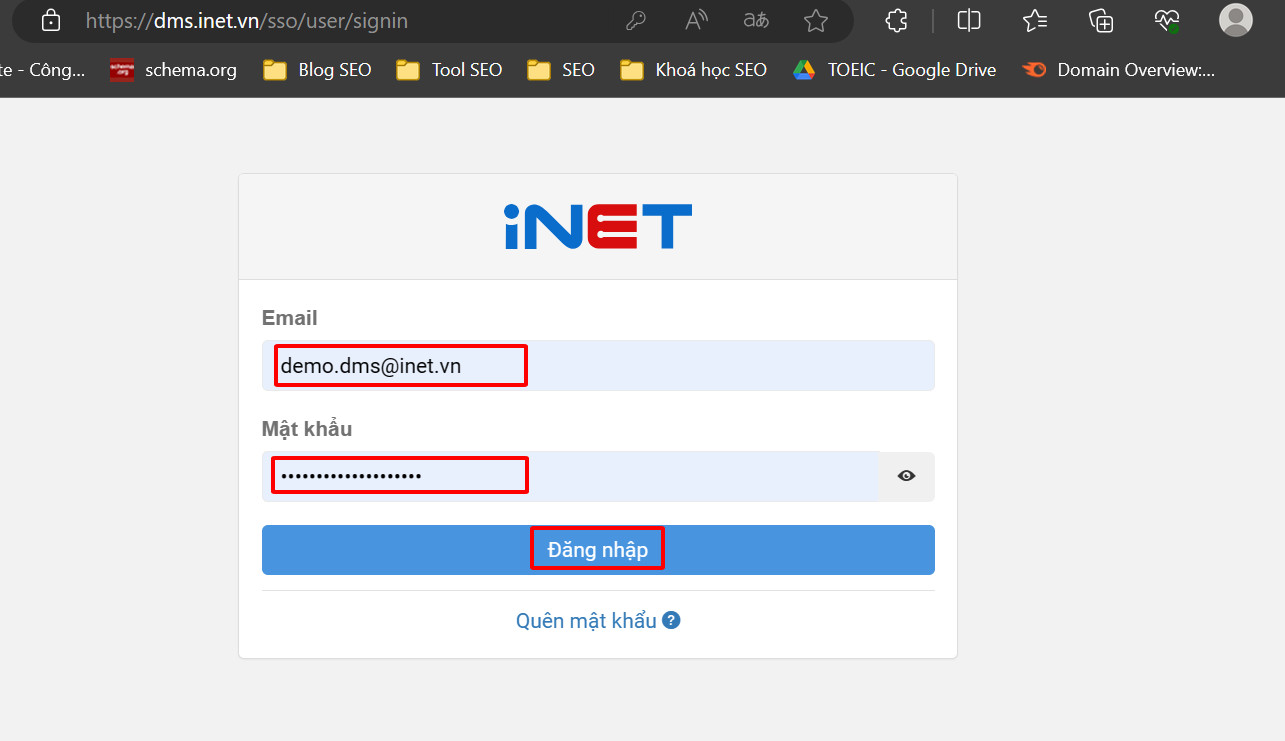Open the Quên mật khẩu link
Screen dimensions: 1285x741
click(x=586, y=621)
